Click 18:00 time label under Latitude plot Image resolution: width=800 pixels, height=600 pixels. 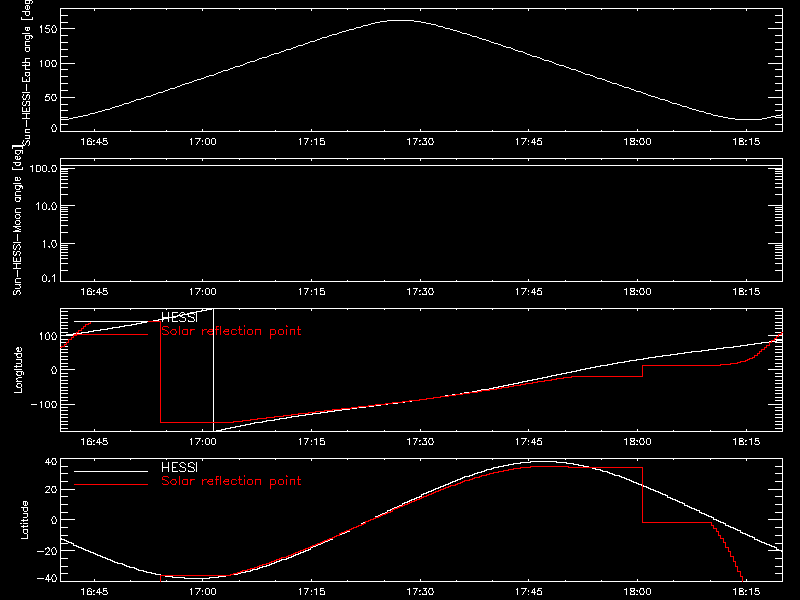637,592
